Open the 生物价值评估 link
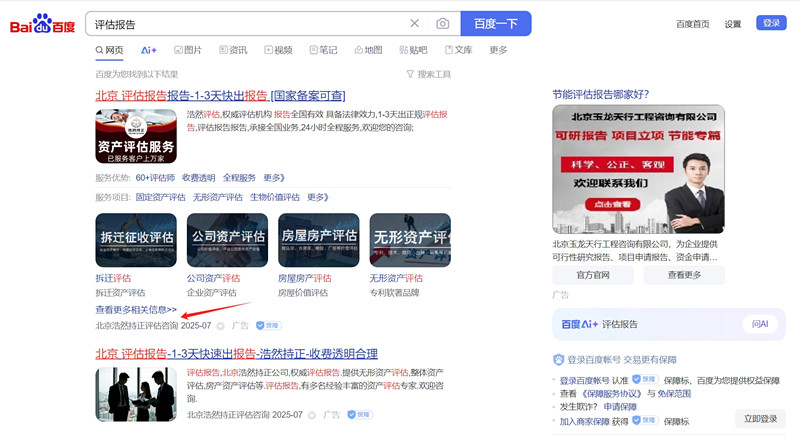This screenshot has height=436, width=800. pos(275,197)
